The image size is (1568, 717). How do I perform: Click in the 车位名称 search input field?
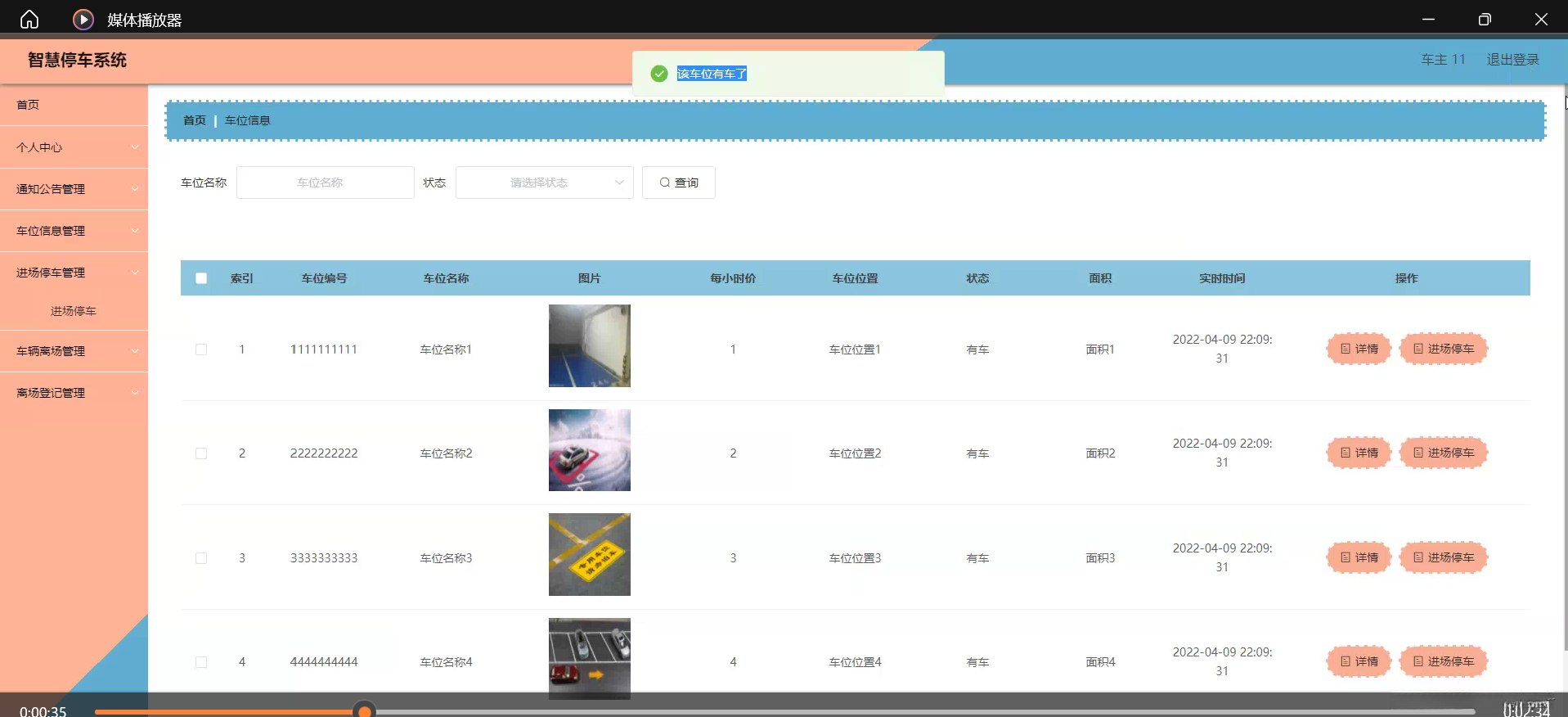(326, 183)
